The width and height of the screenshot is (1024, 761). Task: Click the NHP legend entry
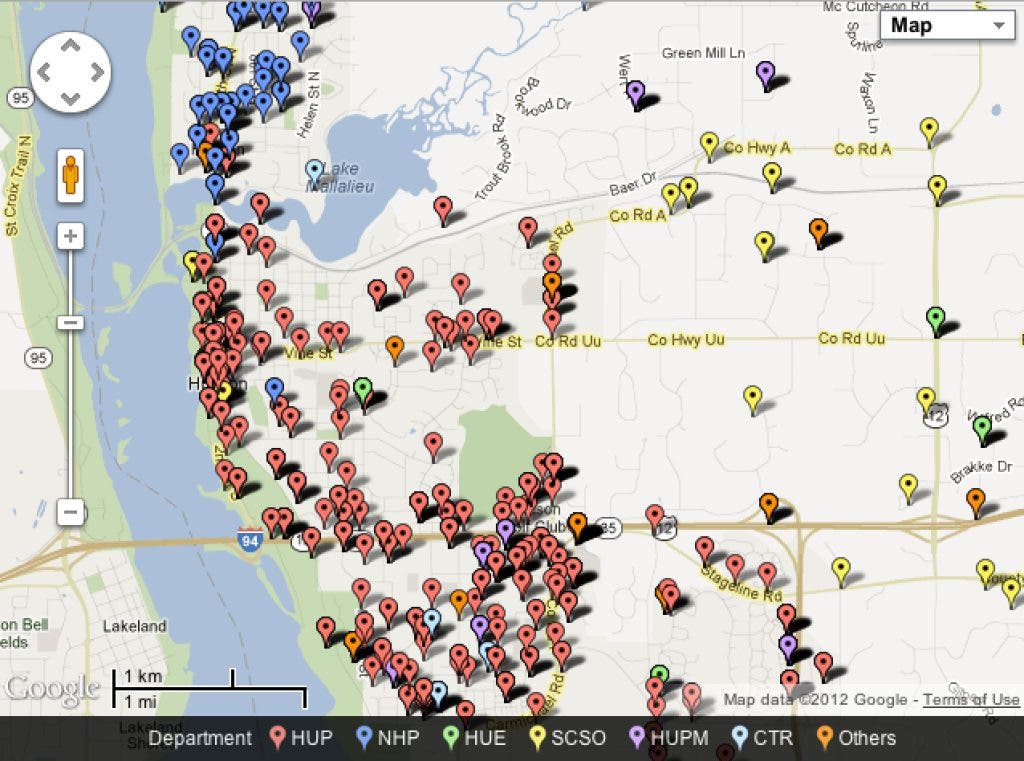(388, 738)
